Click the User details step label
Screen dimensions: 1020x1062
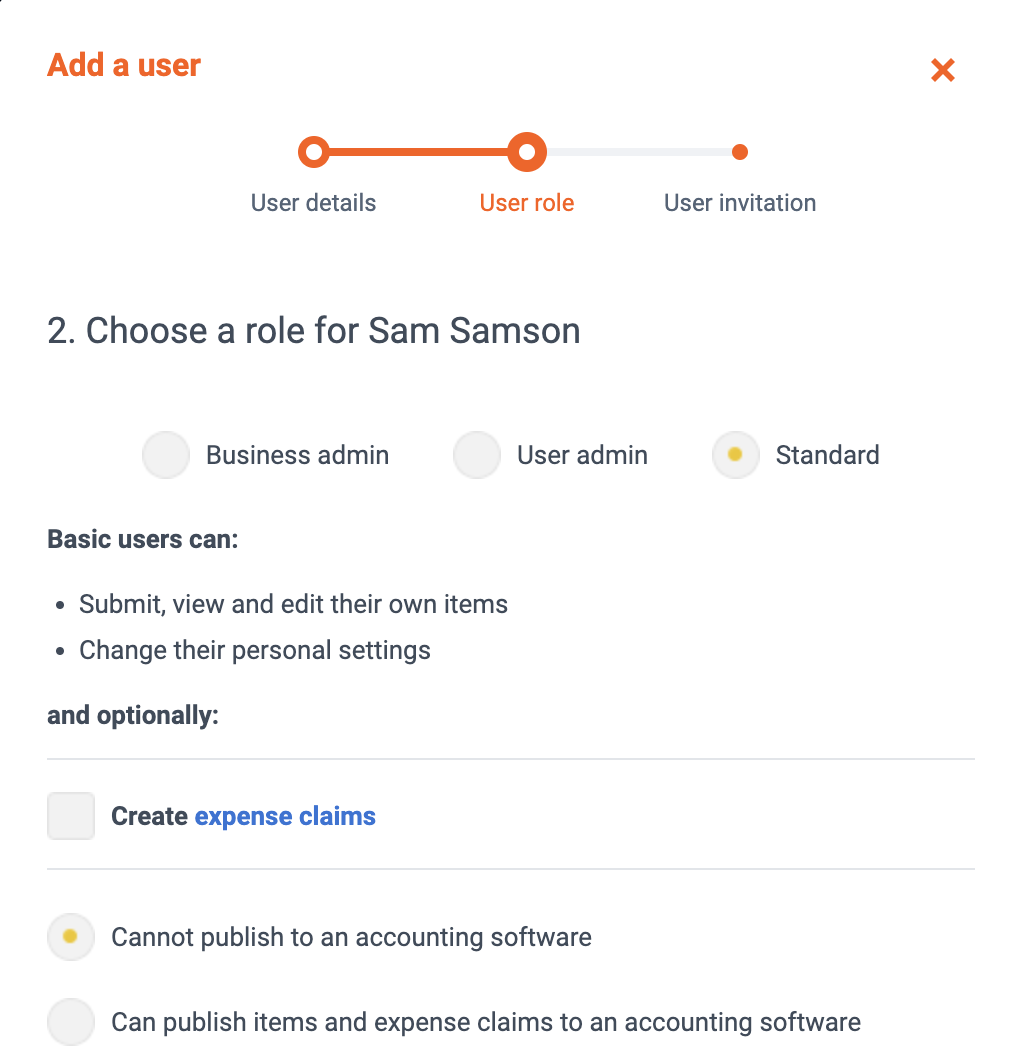[314, 203]
